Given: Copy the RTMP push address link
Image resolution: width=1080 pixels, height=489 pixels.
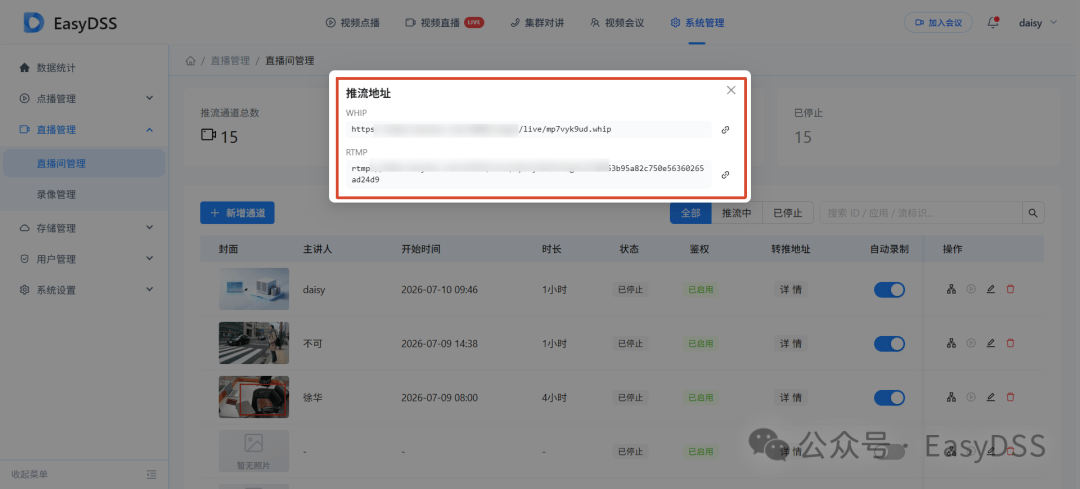Looking at the screenshot, I should coord(725,175).
